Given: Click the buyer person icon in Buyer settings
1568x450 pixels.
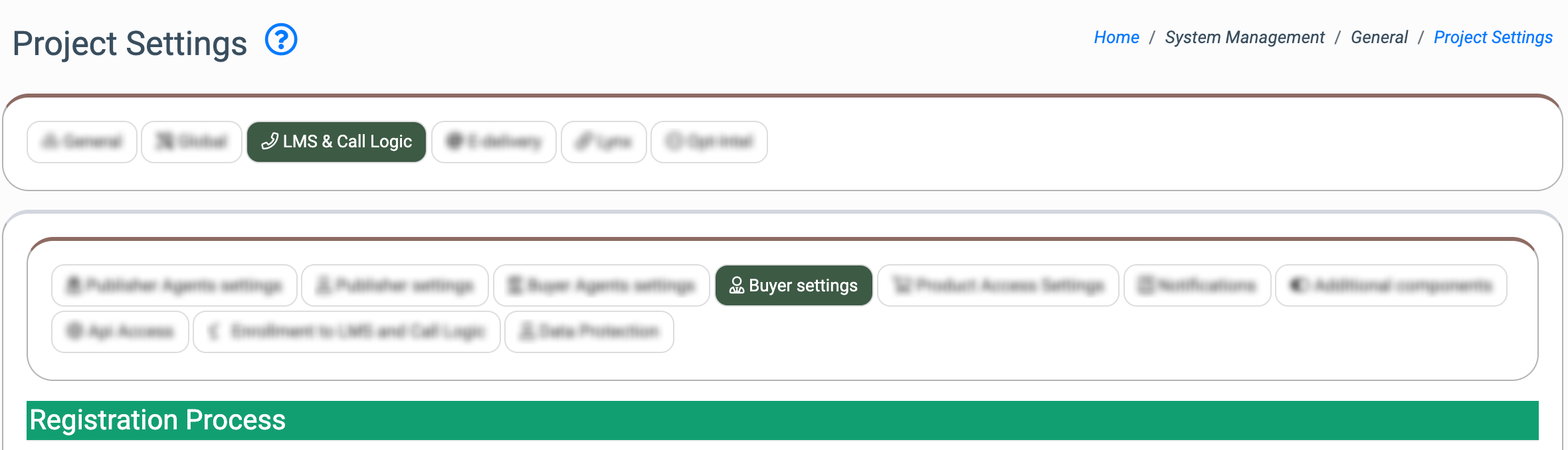Looking at the screenshot, I should point(737,285).
